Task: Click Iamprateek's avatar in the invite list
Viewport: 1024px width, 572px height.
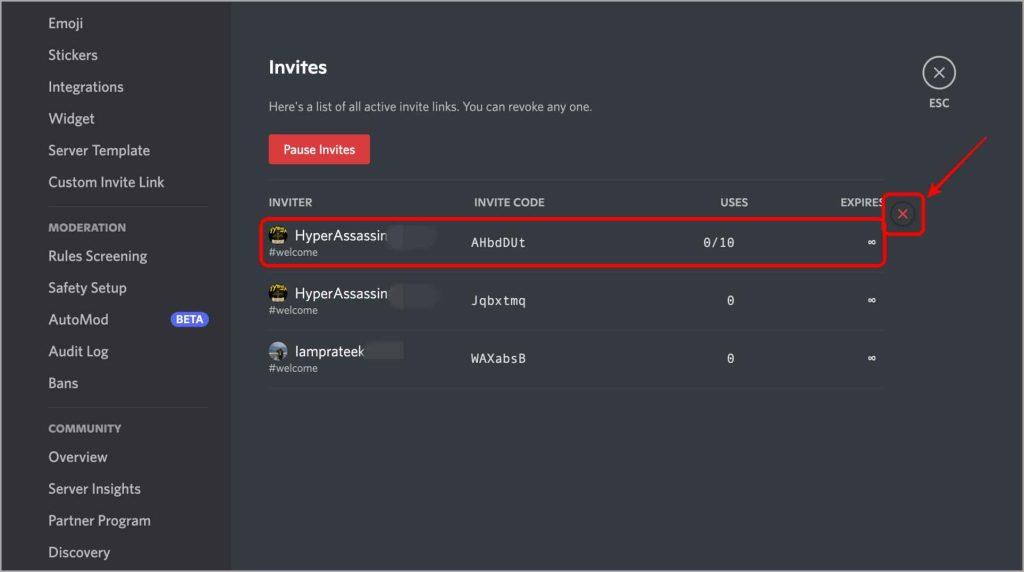Action: point(278,351)
